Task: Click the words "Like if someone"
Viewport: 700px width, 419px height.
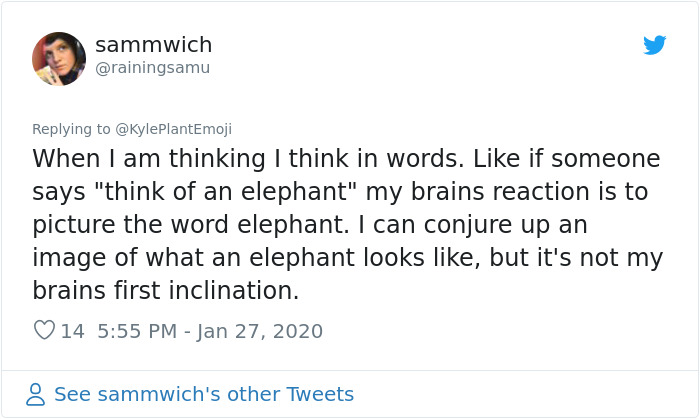Action: pyautogui.click(x=566, y=159)
